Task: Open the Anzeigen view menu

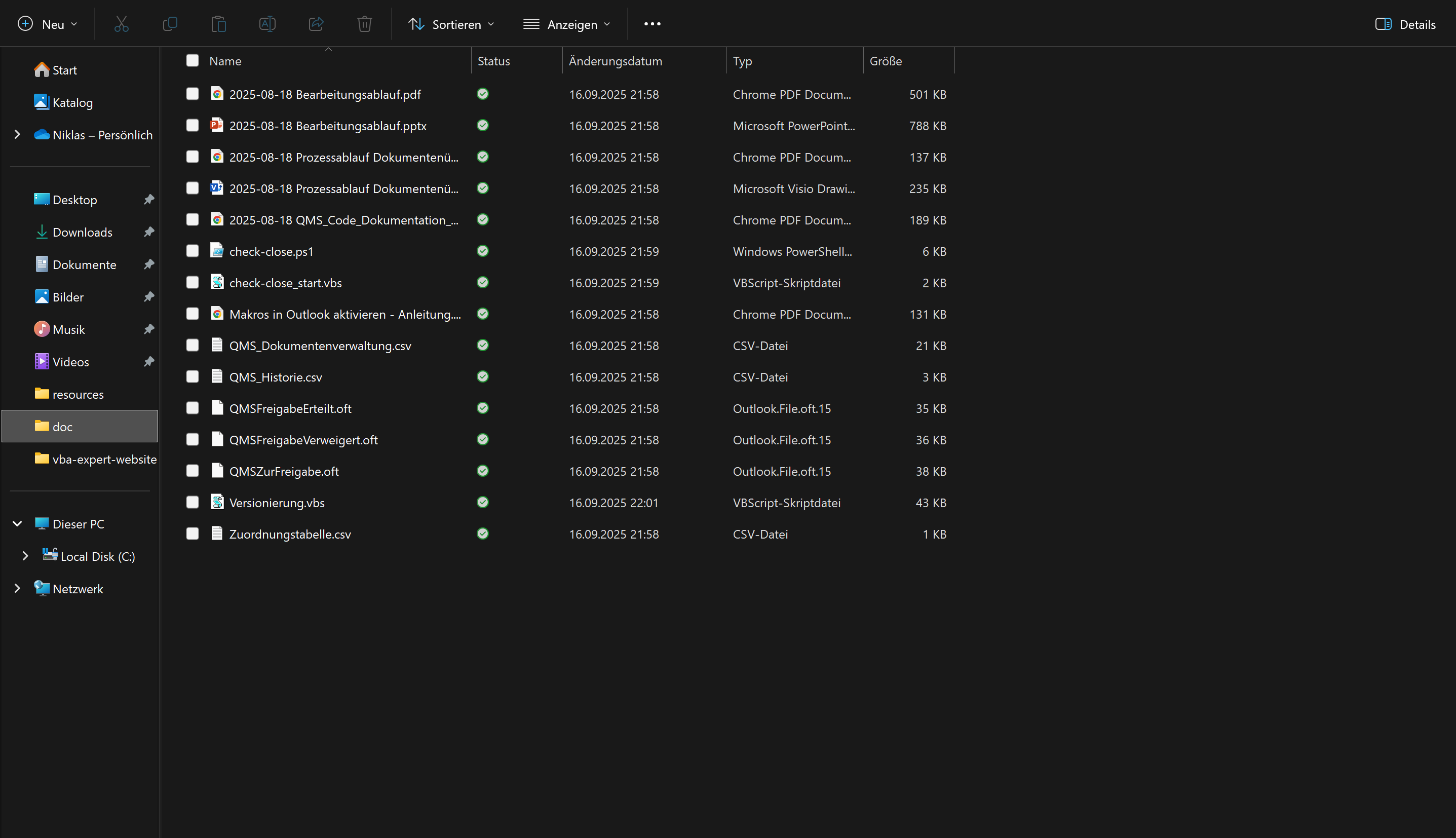Action: tap(566, 24)
